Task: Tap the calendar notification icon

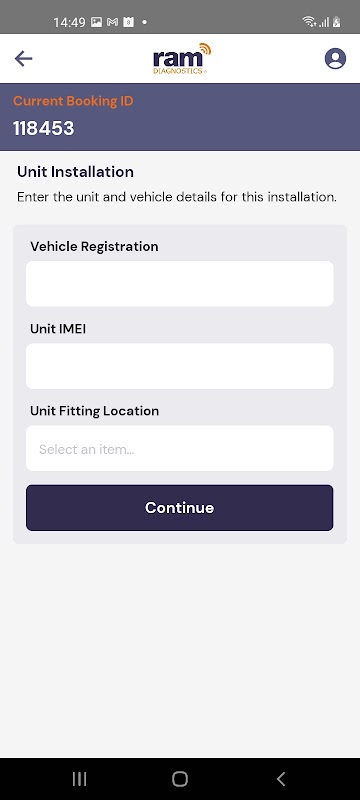Action: click(128, 22)
